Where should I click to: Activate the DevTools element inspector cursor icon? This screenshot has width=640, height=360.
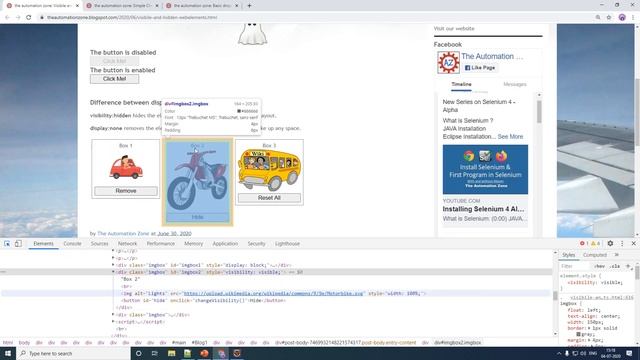coord(7,243)
